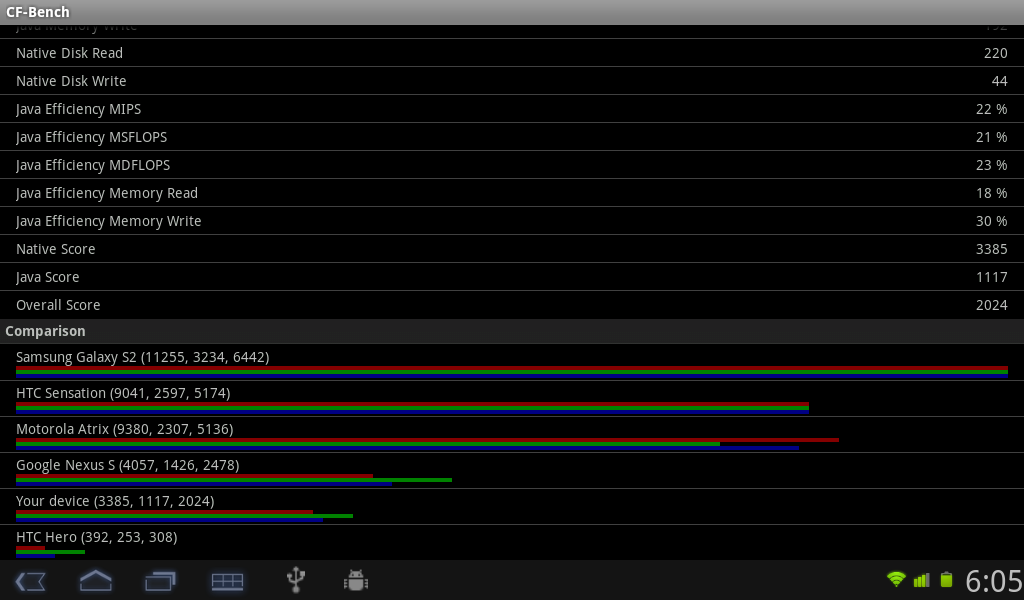The image size is (1024, 600).
Task: Tap the Overall Score row value 2024
Action: pos(991,305)
